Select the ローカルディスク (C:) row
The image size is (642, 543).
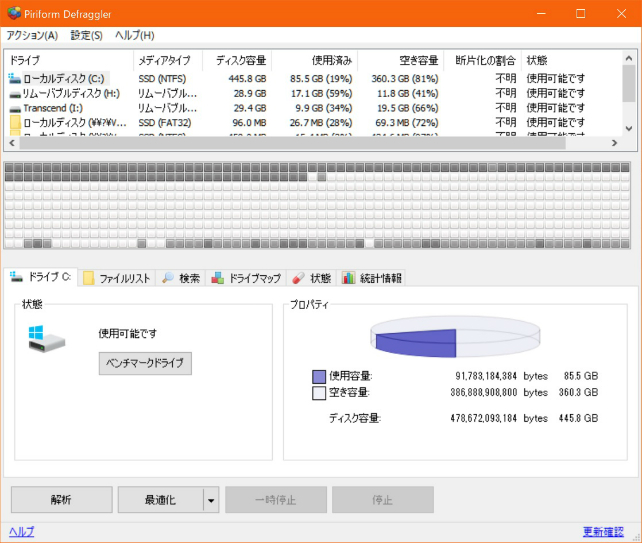314,78
